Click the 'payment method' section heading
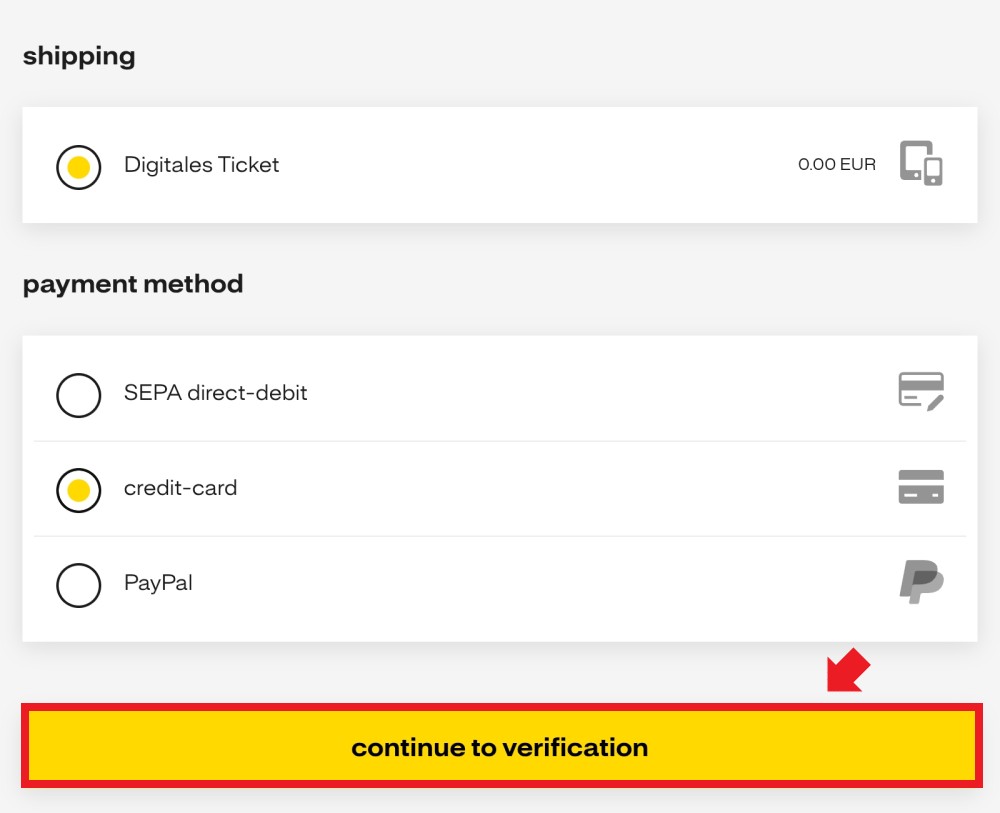 [133, 284]
